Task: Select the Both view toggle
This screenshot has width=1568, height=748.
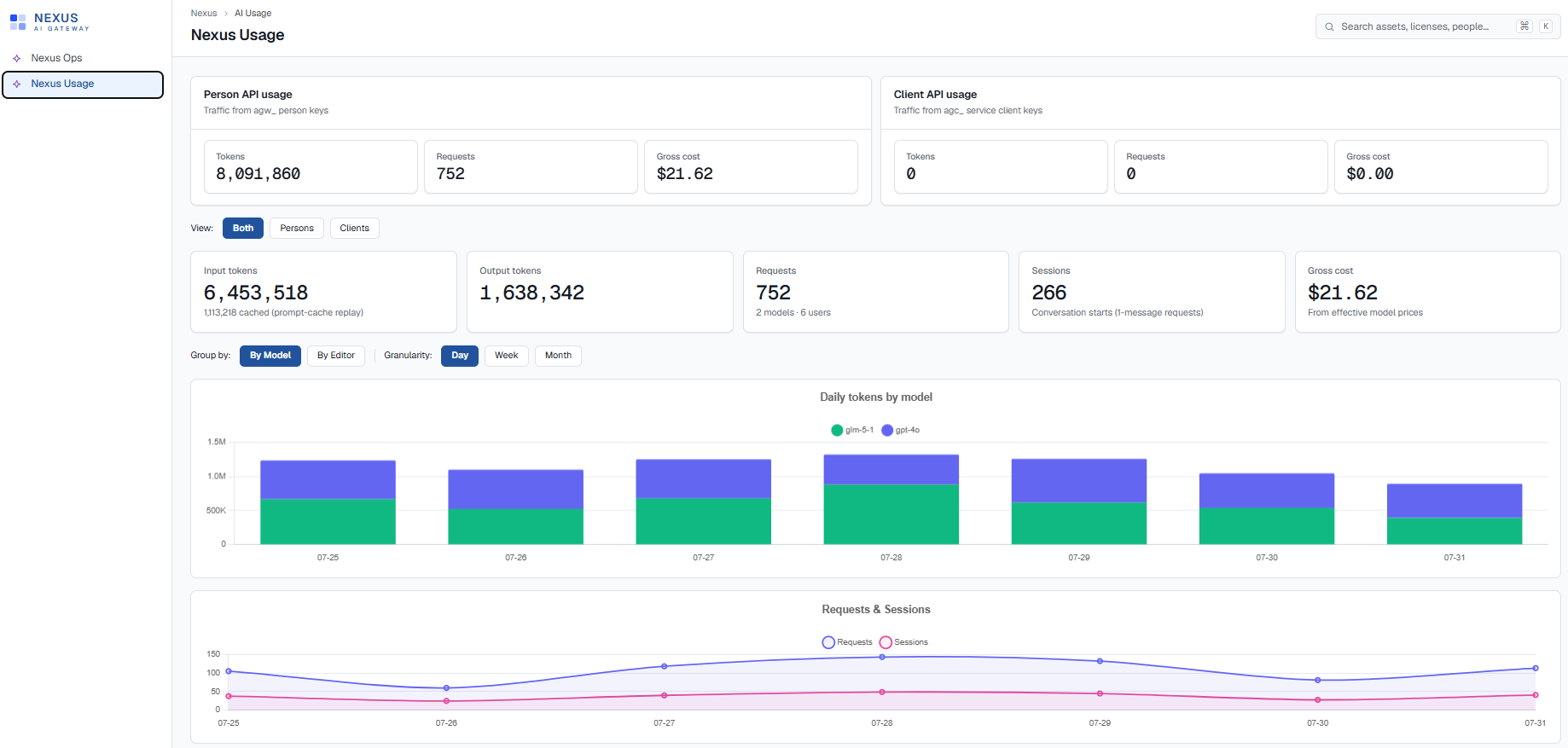Action: click(243, 228)
